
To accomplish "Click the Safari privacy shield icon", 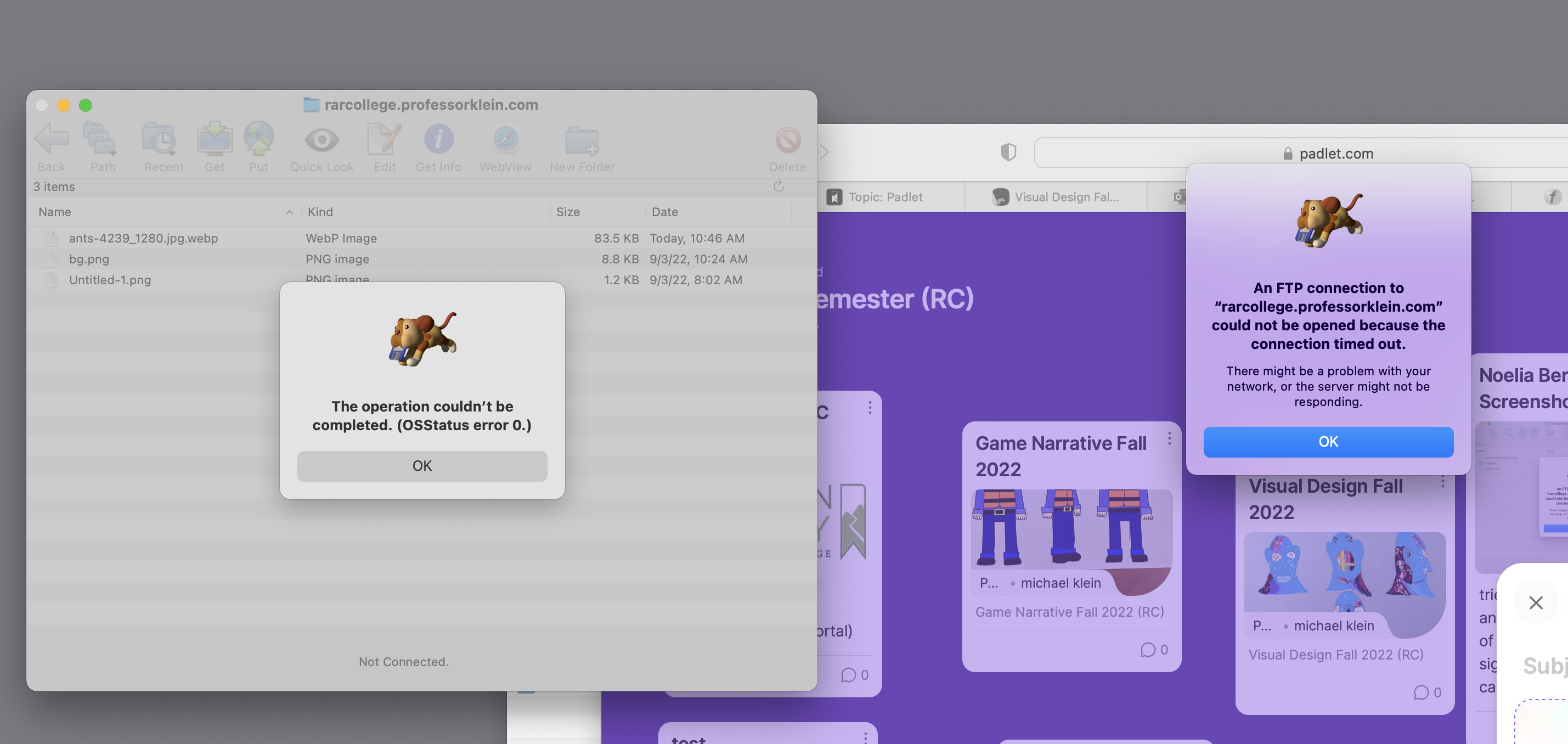I will click(x=1008, y=152).
